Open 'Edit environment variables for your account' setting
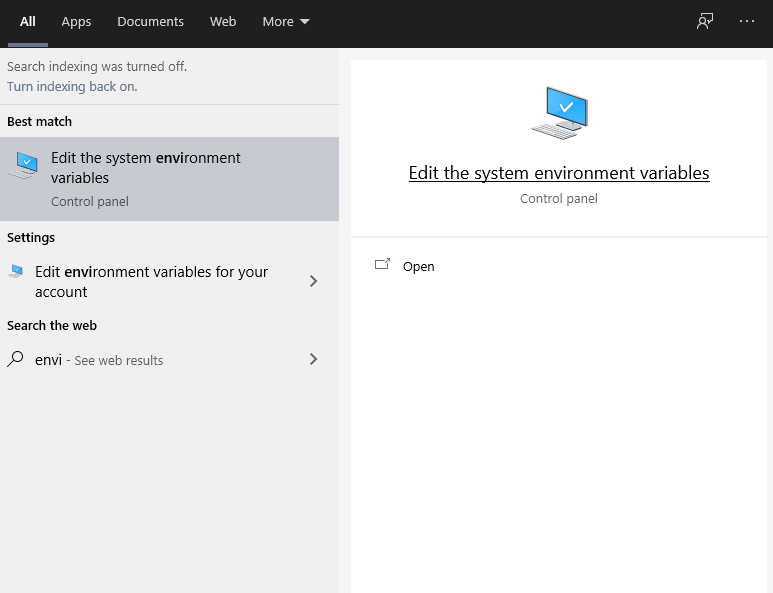Image resolution: width=773 pixels, height=593 pixels. click(152, 282)
